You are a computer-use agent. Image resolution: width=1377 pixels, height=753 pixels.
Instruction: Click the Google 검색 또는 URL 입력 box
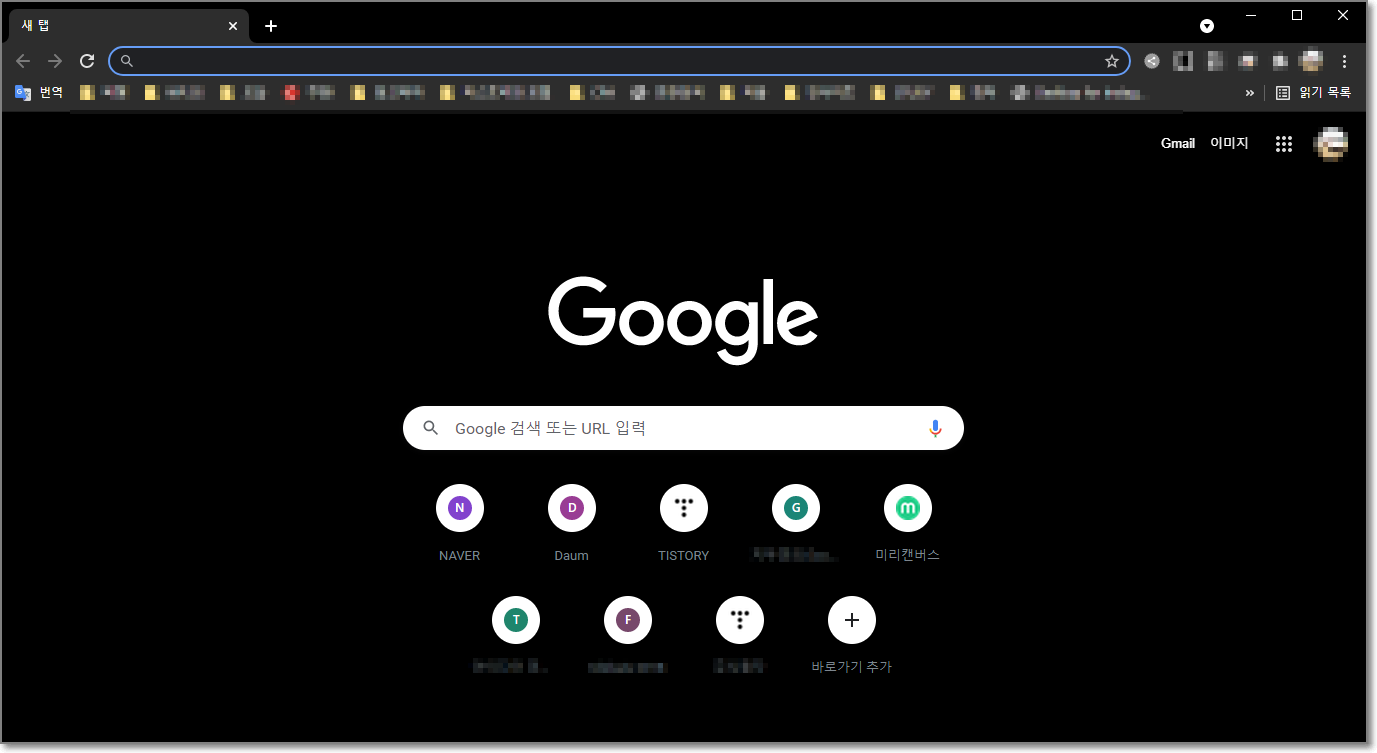coord(683,428)
